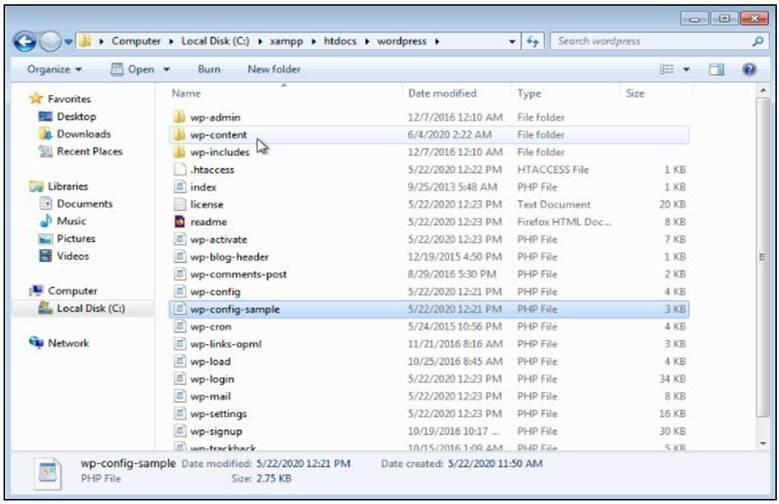
Task: Expand the change view dropdown arrow
Action: 687,69
